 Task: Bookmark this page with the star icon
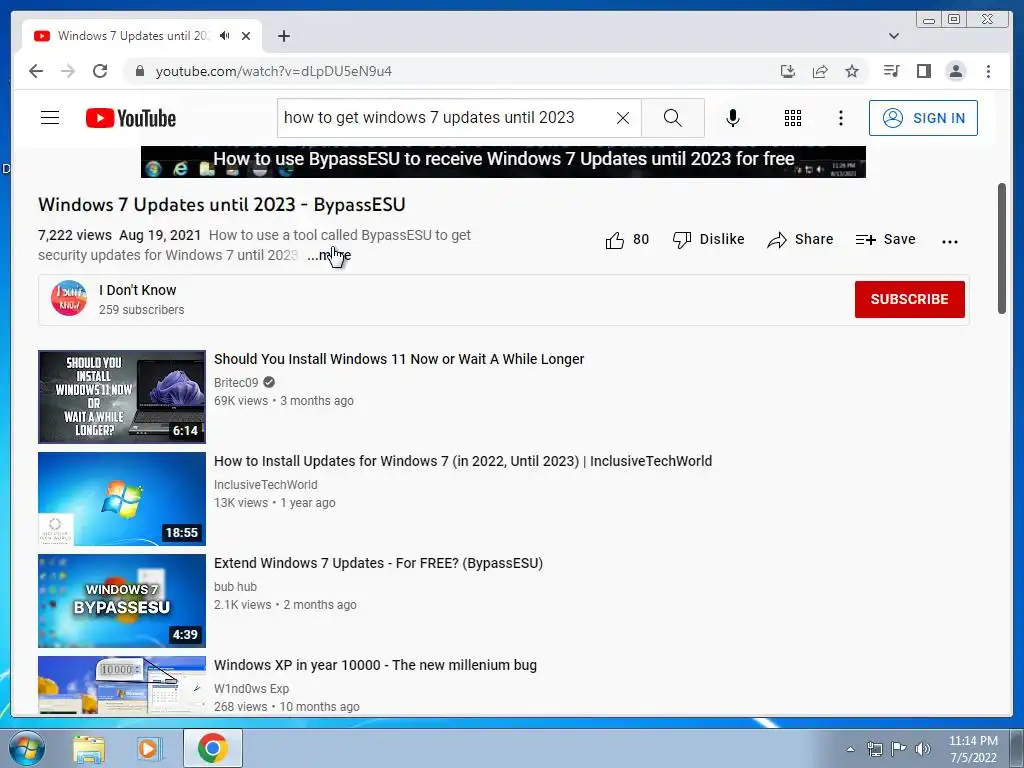tap(852, 71)
